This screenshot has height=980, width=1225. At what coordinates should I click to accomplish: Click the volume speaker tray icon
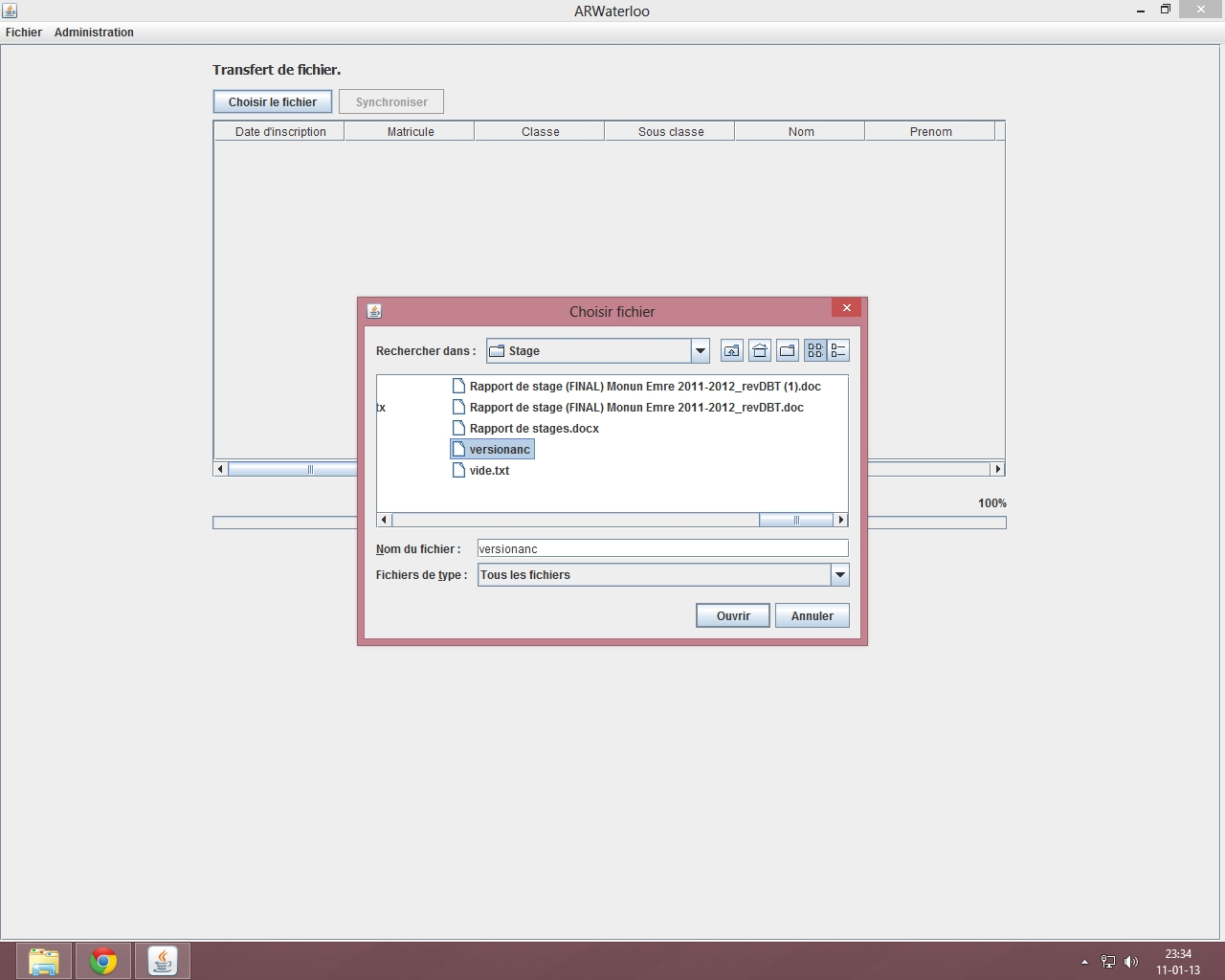click(1131, 962)
